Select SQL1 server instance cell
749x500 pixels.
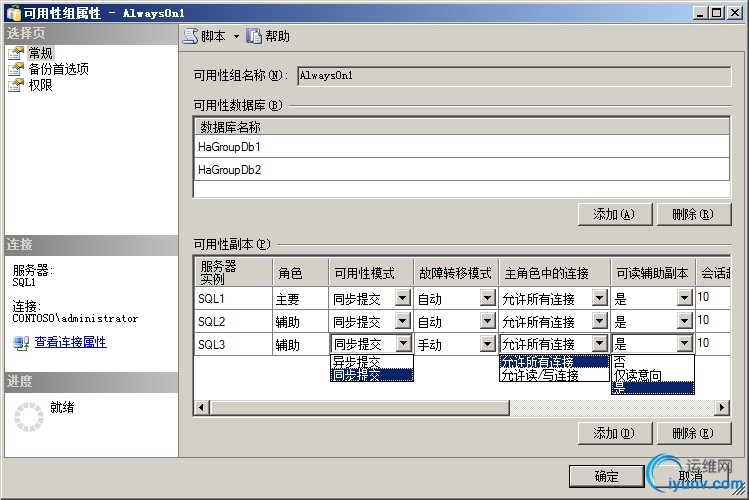coord(234,298)
